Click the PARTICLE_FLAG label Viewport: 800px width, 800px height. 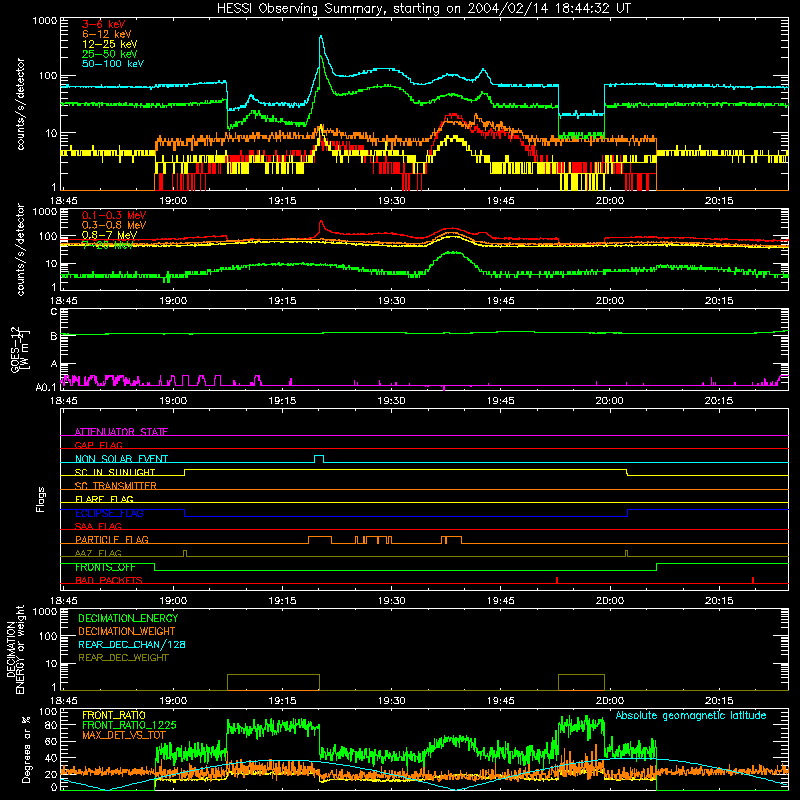[x=112, y=539]
